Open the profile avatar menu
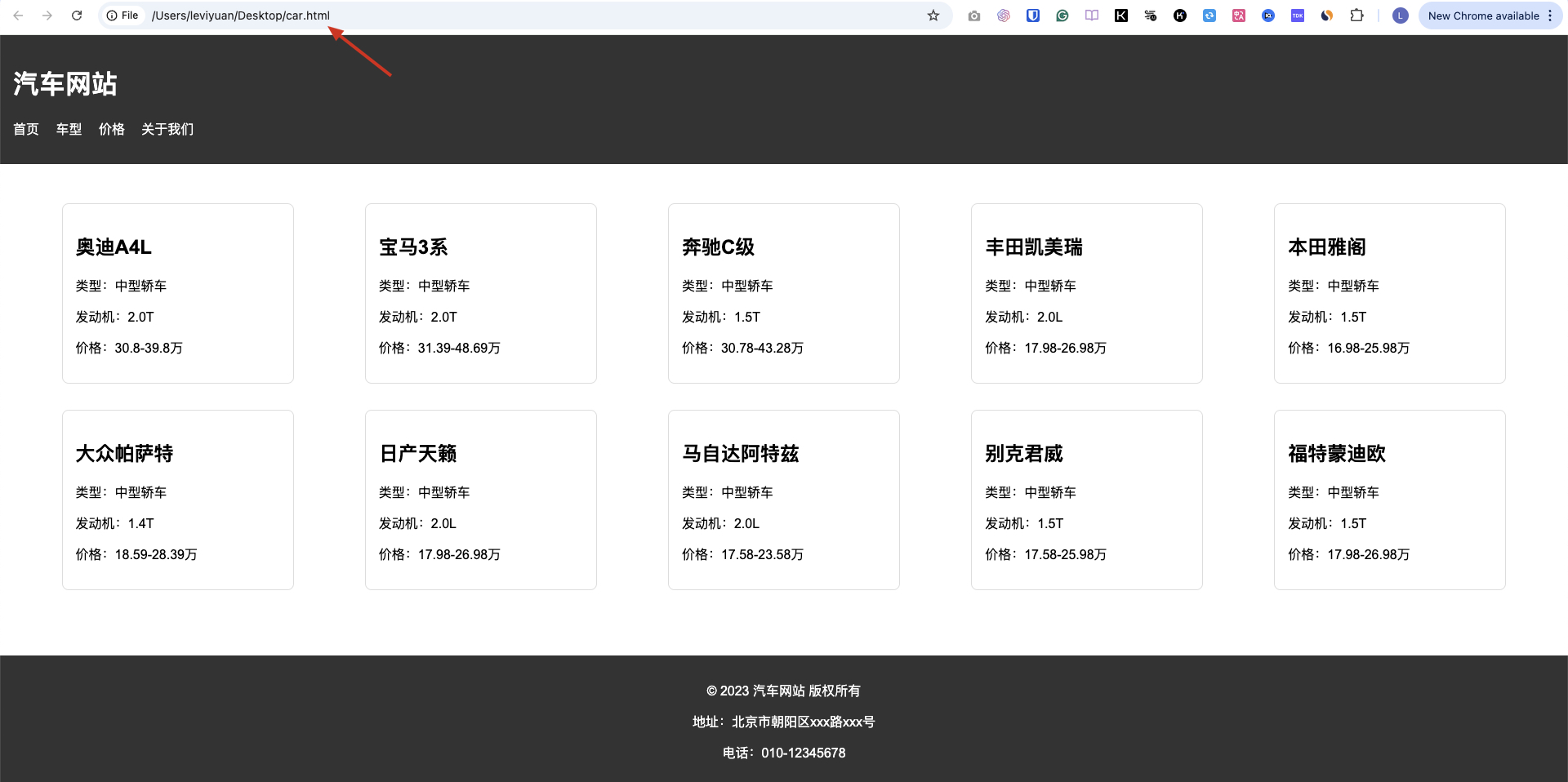 click(1400, 16)
